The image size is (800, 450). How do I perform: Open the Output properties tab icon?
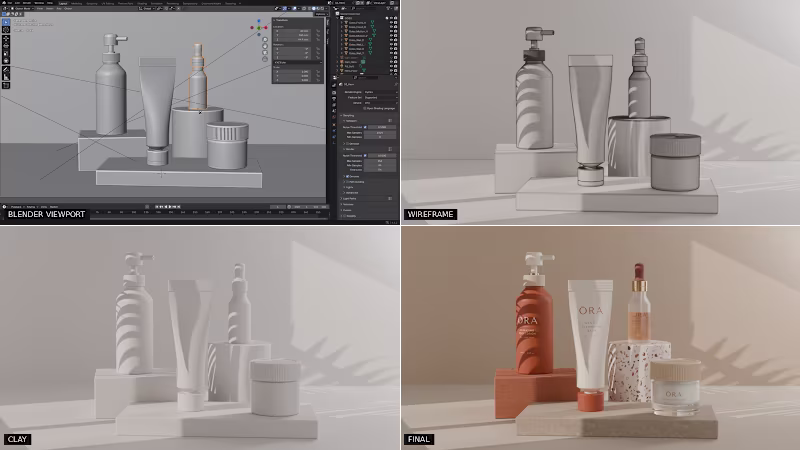click(334, 98)
